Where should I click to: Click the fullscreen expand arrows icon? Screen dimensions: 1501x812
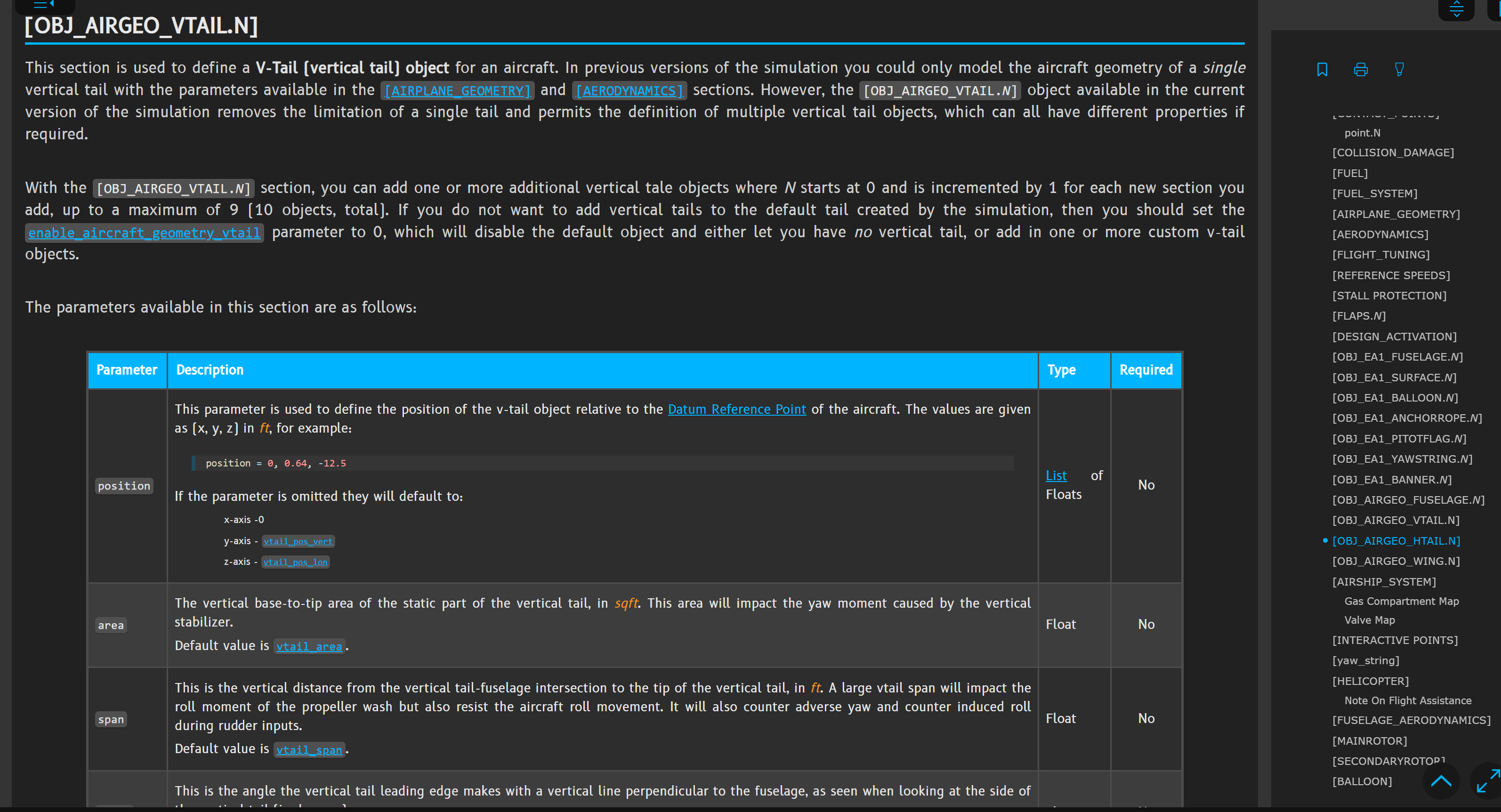coord(1488,780)
